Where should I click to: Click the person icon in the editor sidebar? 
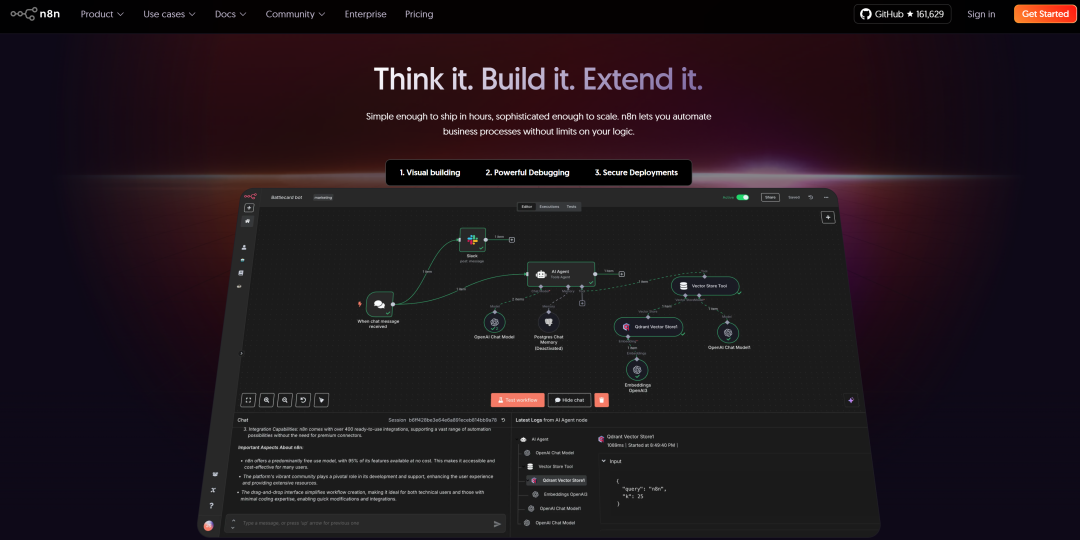[243, 247]
